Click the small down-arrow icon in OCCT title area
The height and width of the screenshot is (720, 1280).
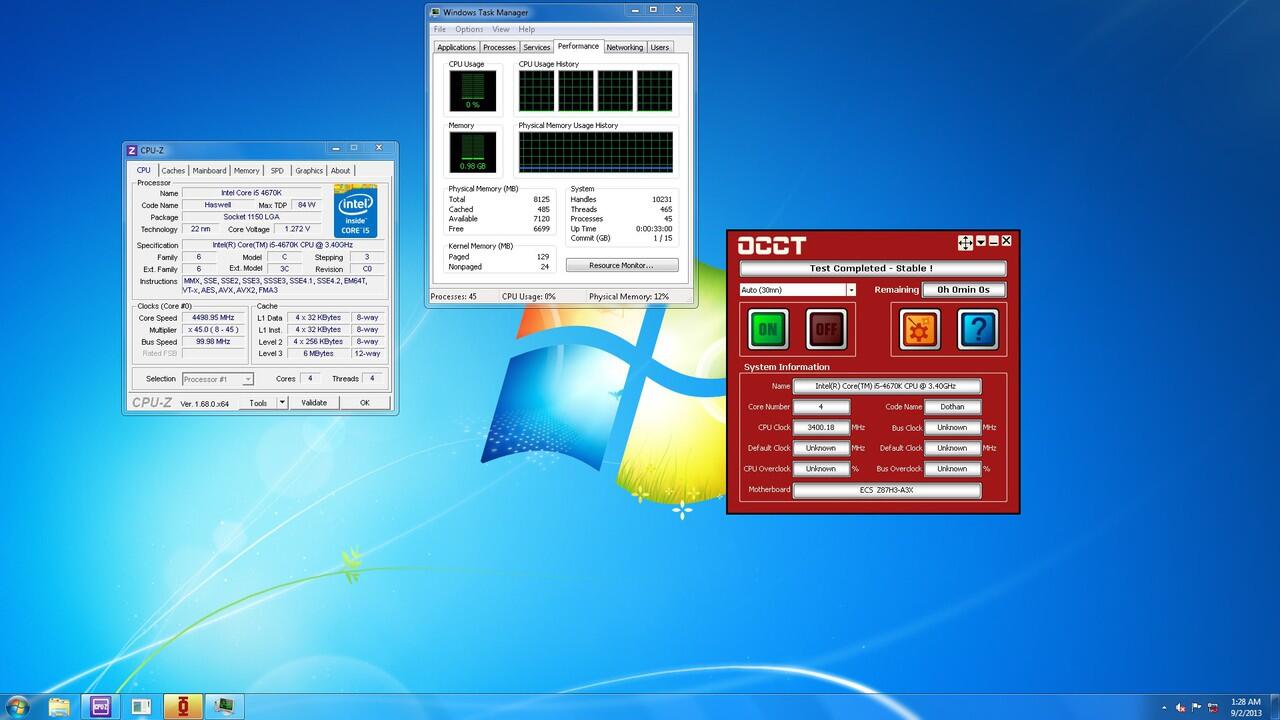click(981, 241)
